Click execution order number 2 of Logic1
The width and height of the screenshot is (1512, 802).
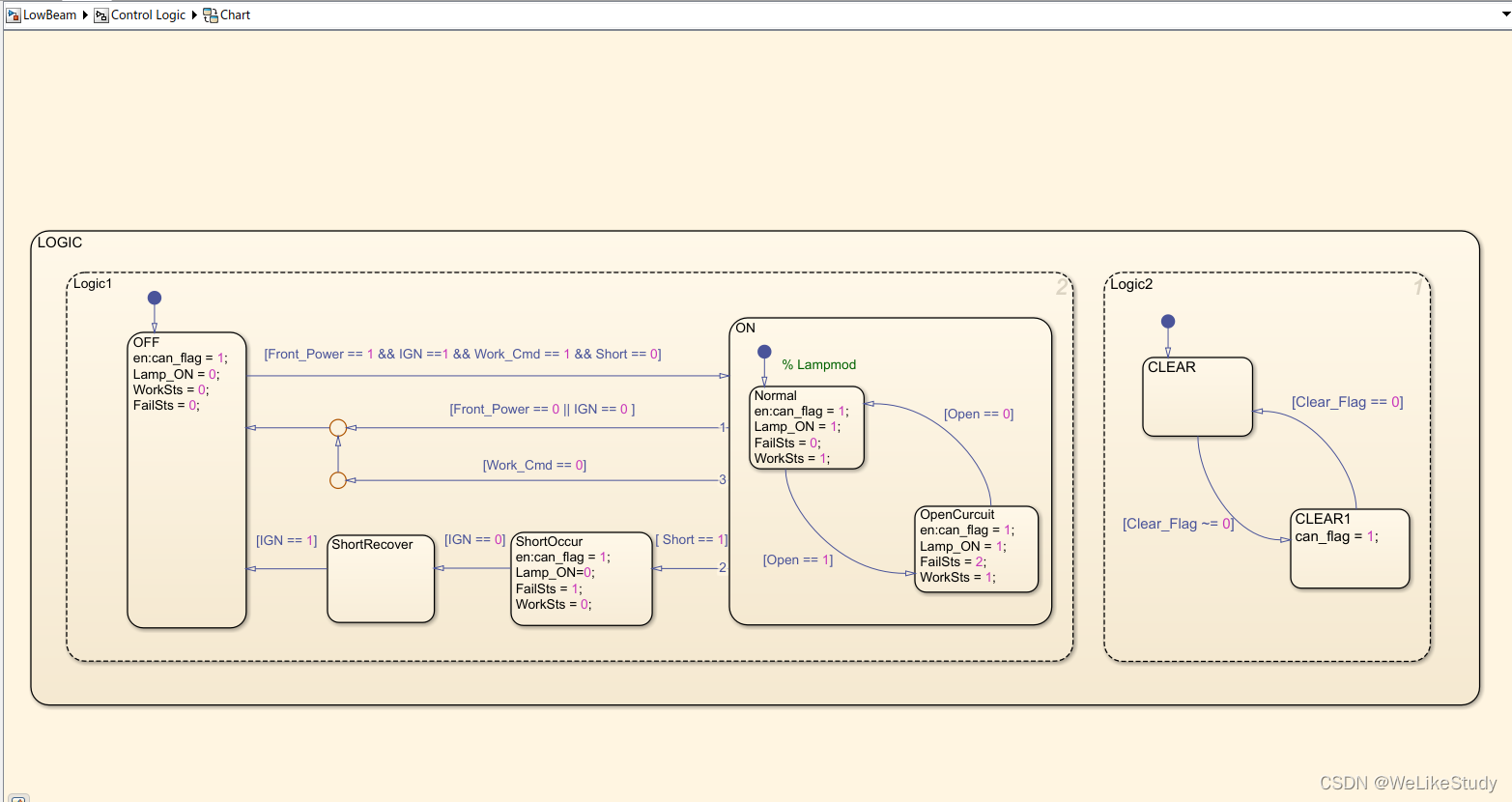click(1062, 287)
